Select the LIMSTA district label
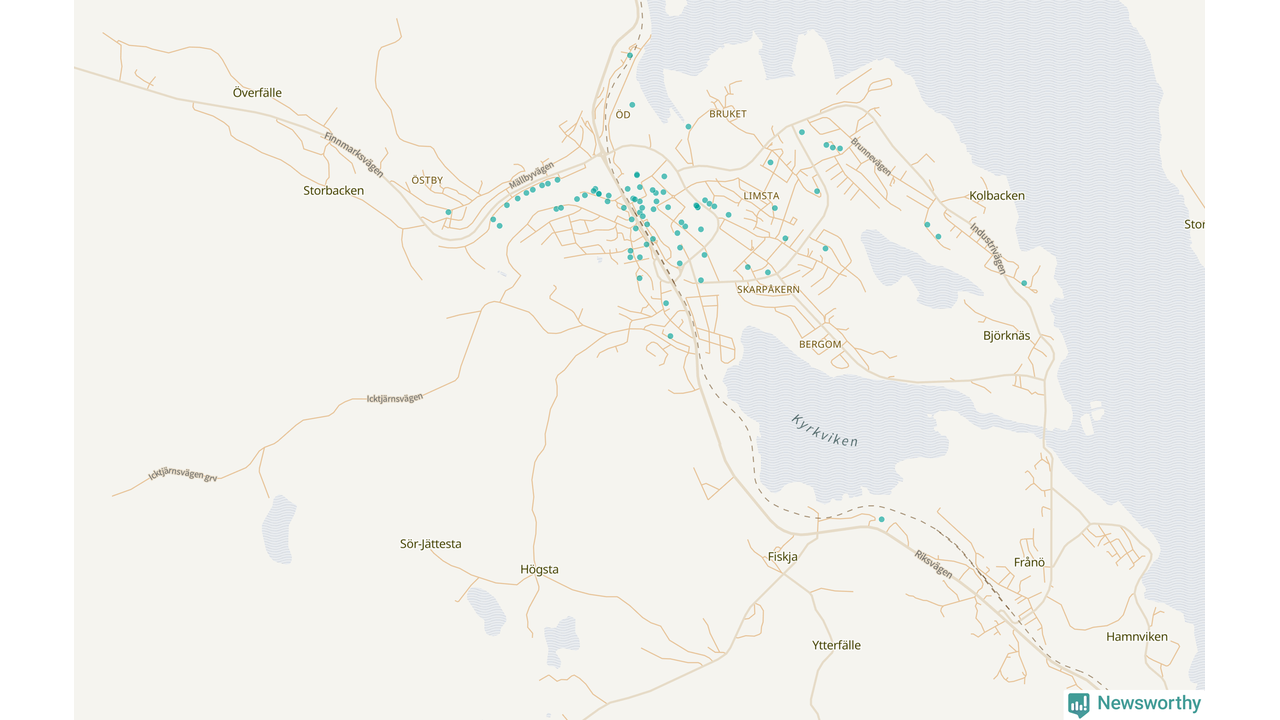 tap(761, 196)
